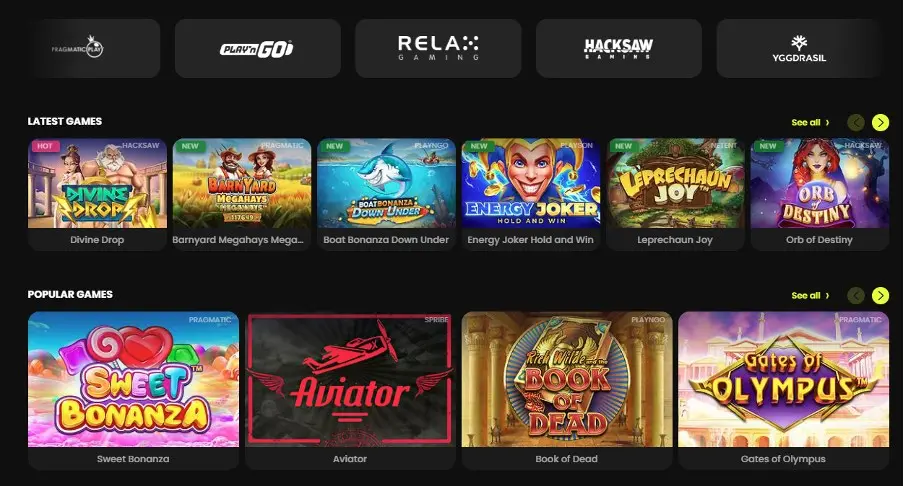Go back in Popular Games carousel
Screen dimensions: 904x486
pyautogui.click(x=856, y=295)
